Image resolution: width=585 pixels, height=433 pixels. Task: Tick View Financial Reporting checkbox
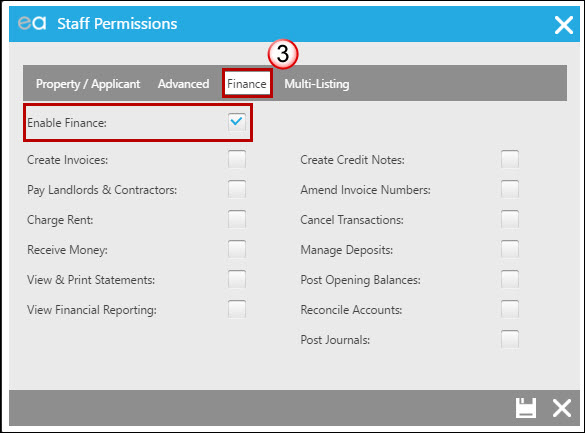click(237, 309)
